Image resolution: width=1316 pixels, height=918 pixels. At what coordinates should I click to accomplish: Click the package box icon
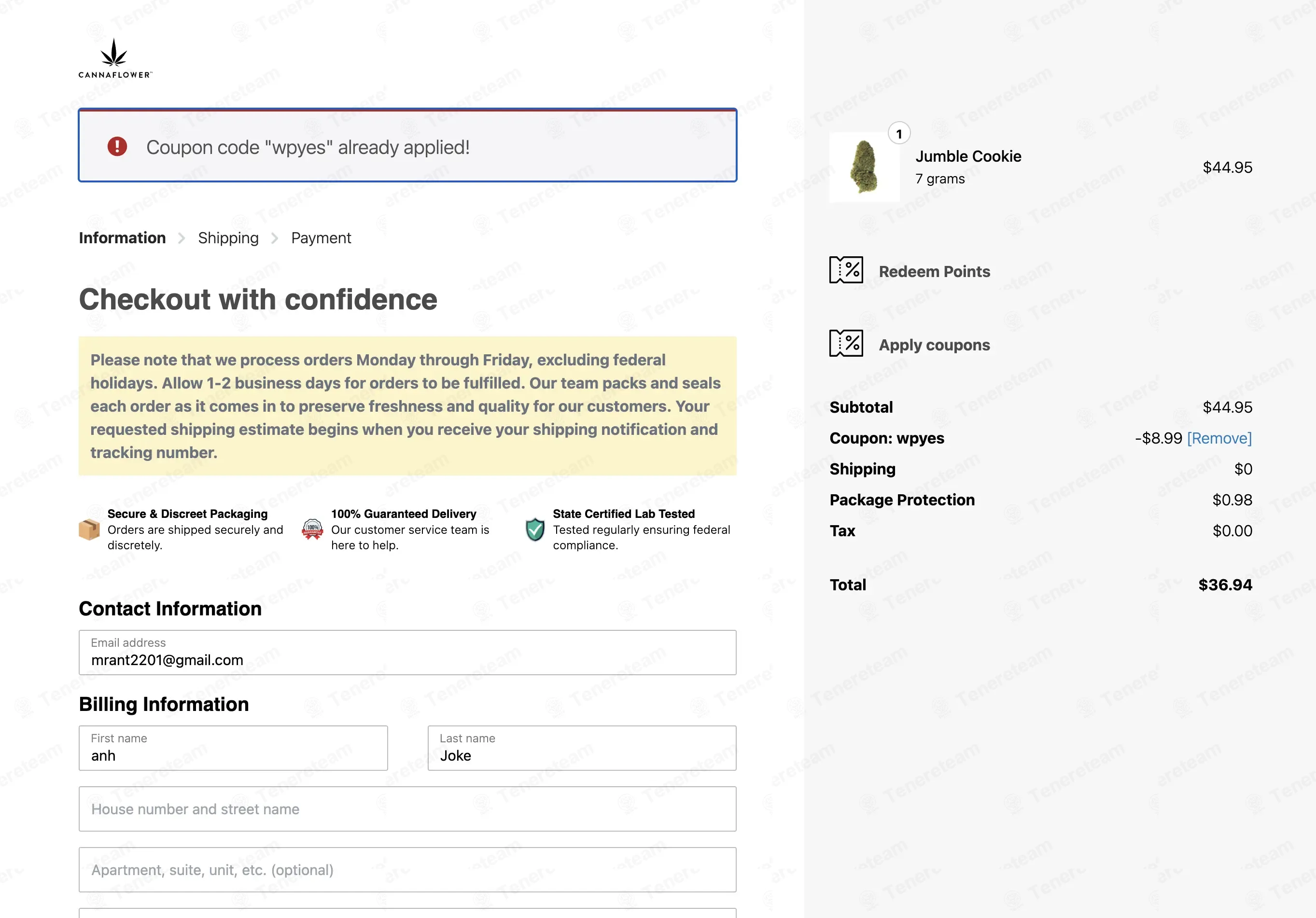pos(89,529)
